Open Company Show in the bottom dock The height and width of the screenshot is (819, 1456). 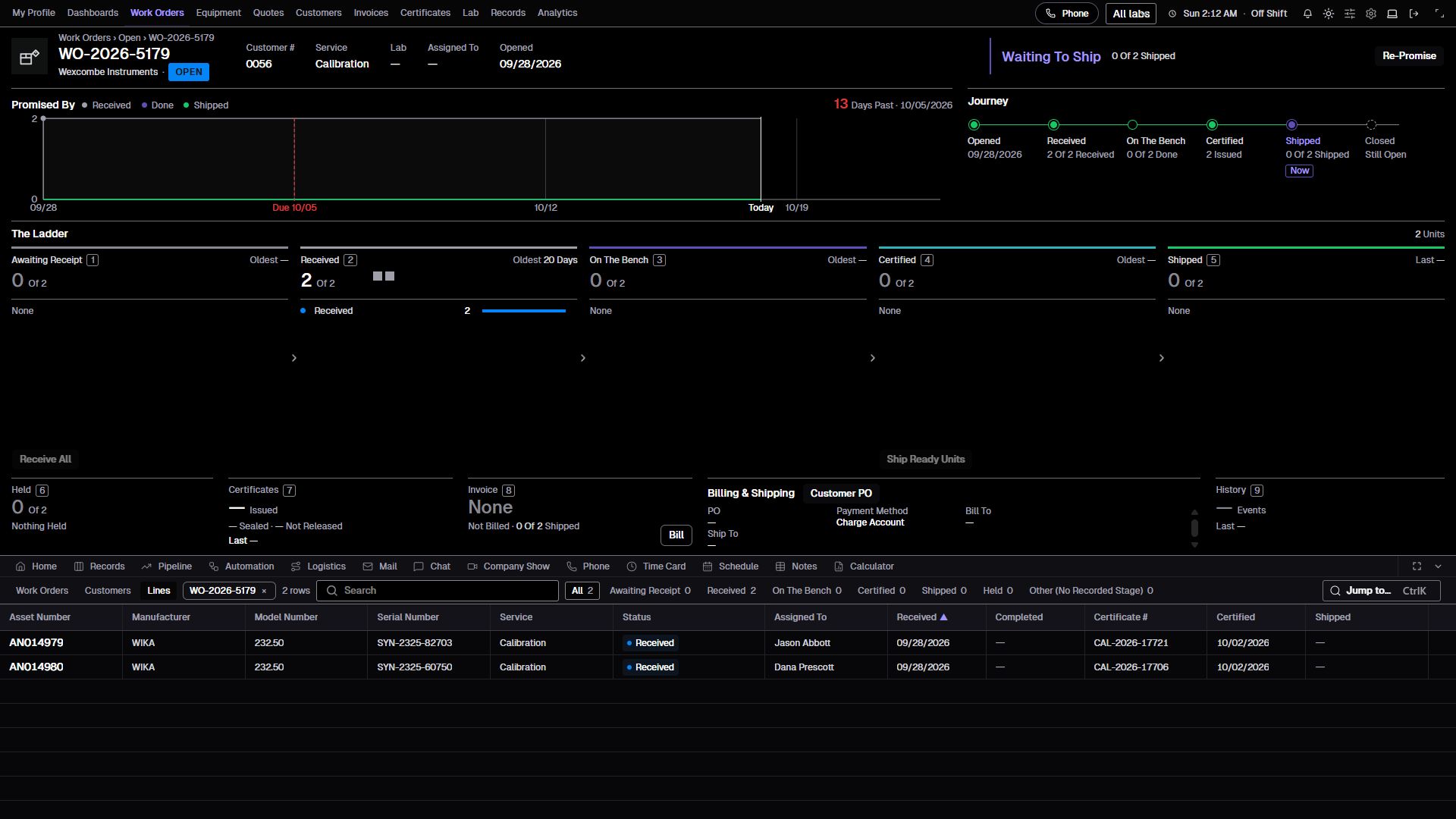[x=508, y=566]
